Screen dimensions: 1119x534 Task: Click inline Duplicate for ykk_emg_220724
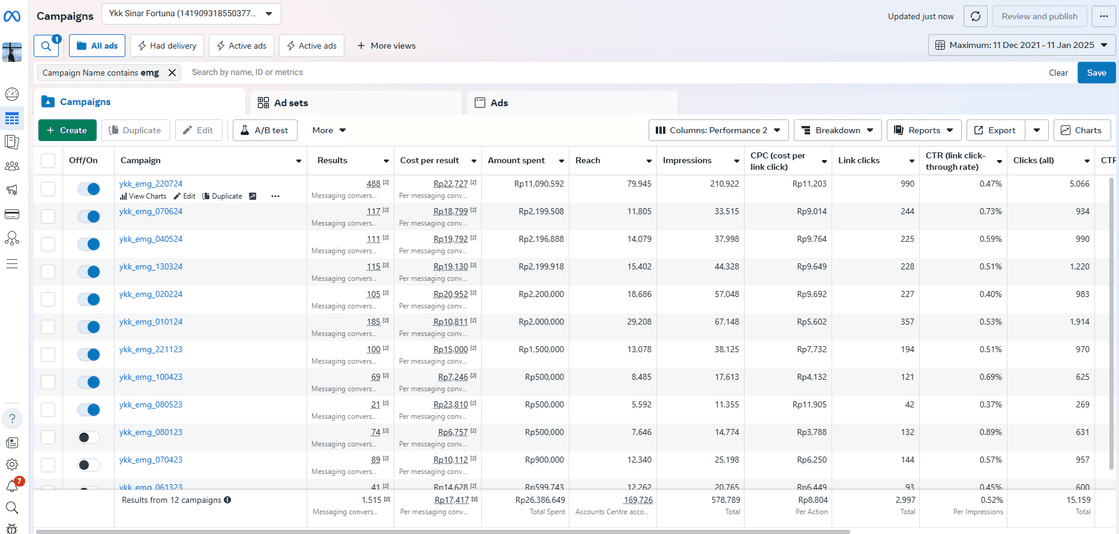click(222, 196)
